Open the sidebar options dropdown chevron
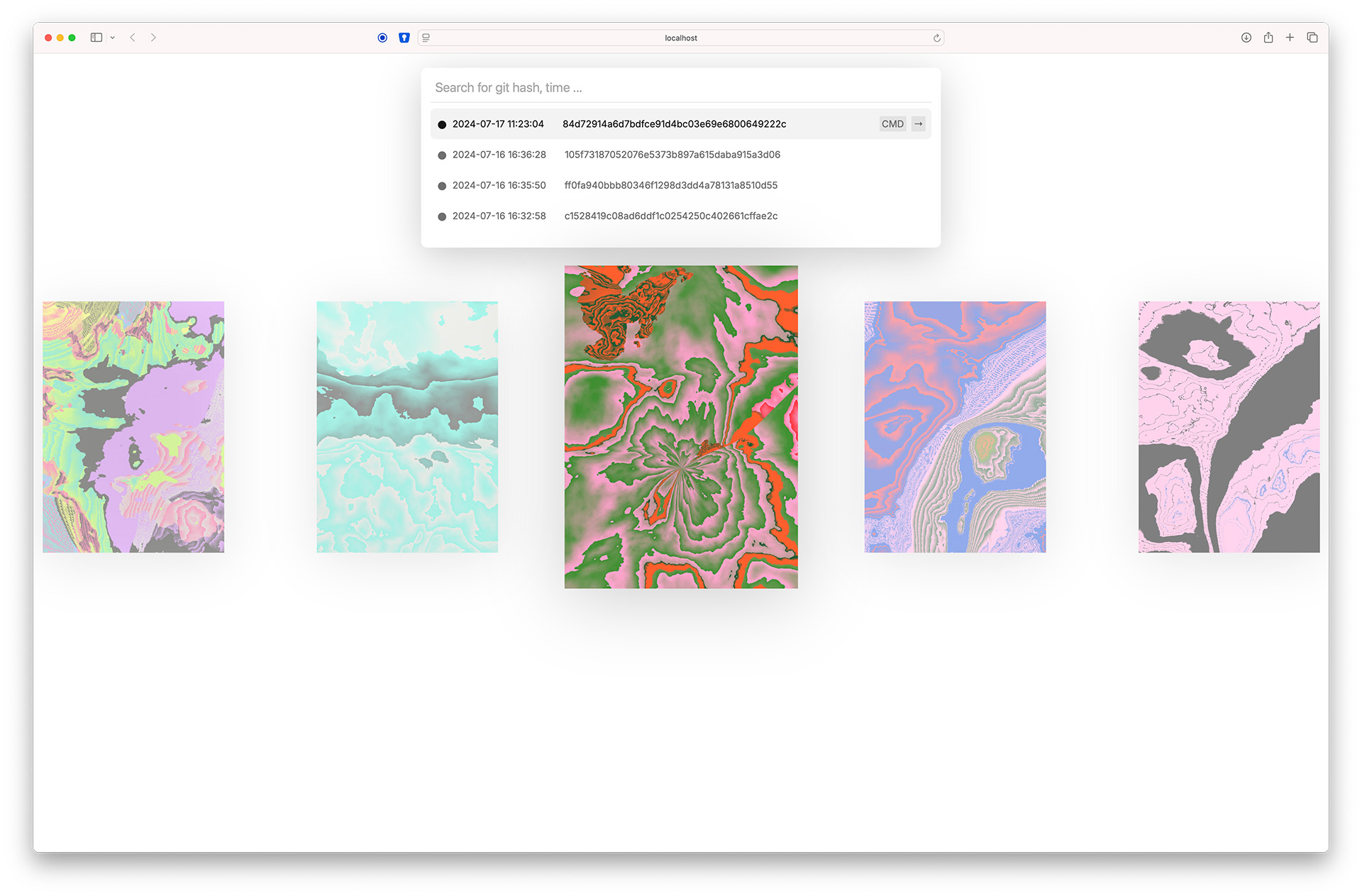This screenshot has height=896, width=1362. tap(112, 38)
